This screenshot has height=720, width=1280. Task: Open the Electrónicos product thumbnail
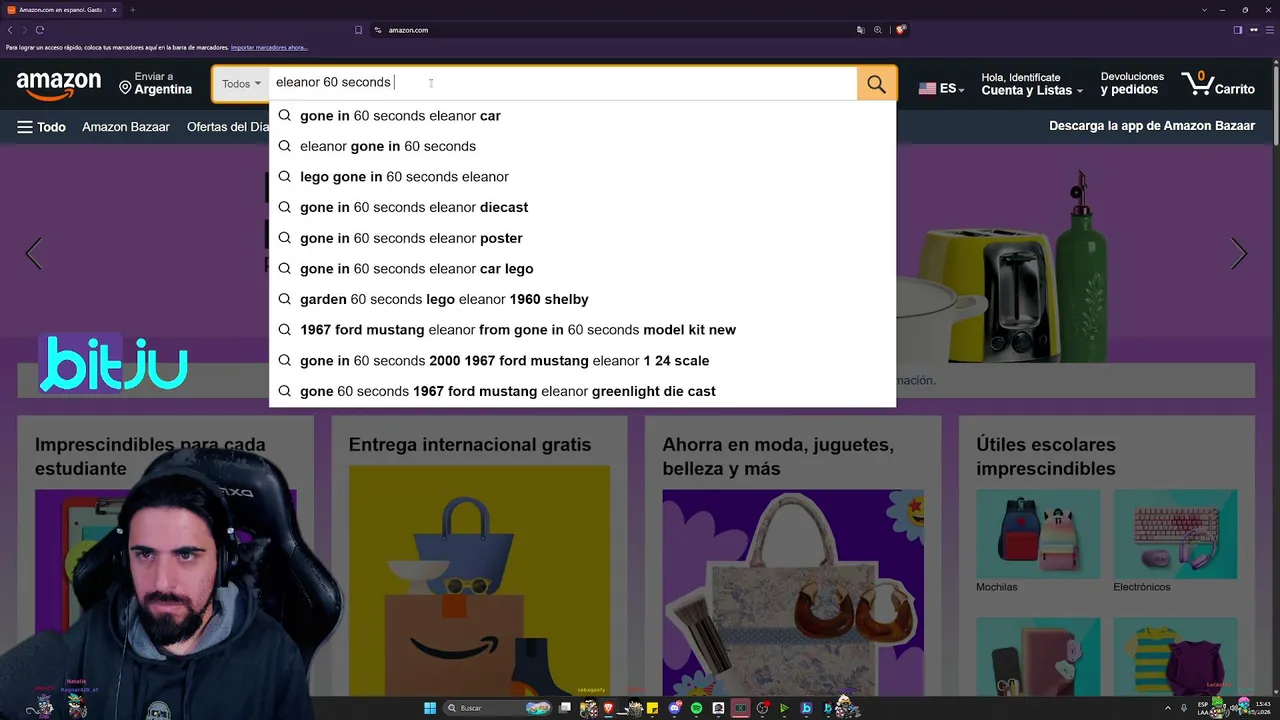(x=1175, y=534)
